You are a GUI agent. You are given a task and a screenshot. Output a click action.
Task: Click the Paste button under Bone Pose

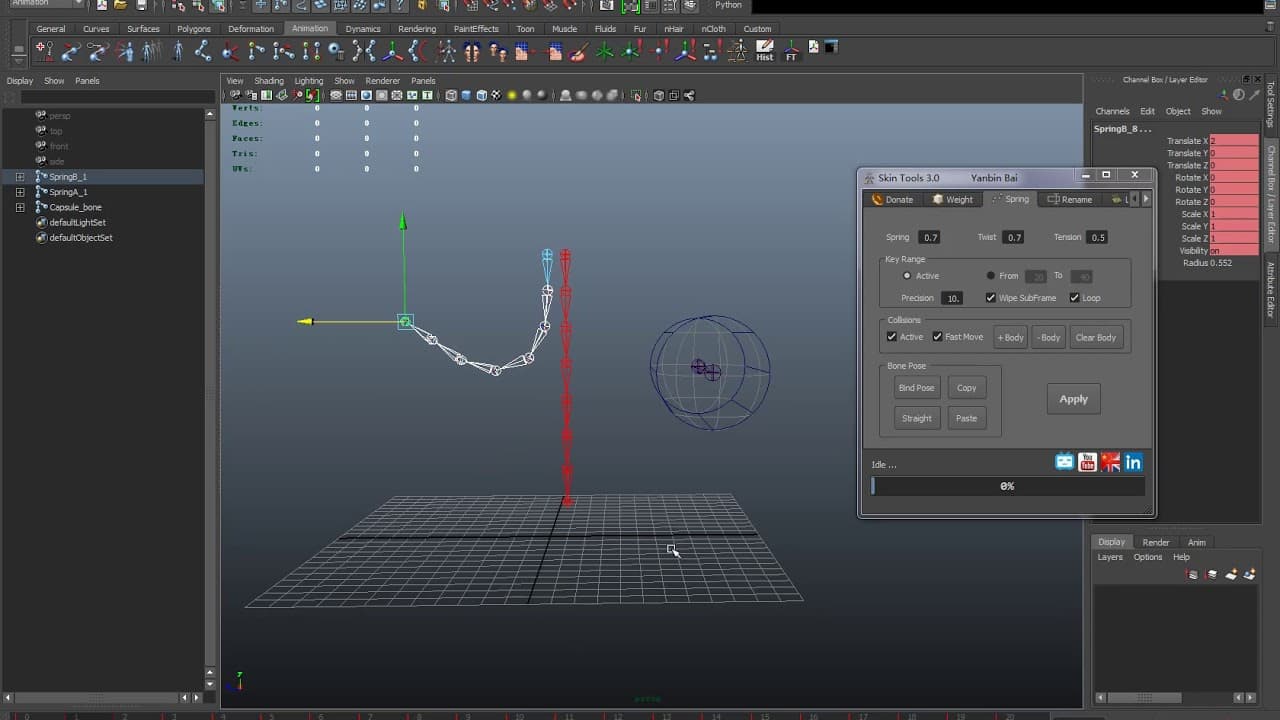[966, 418]
